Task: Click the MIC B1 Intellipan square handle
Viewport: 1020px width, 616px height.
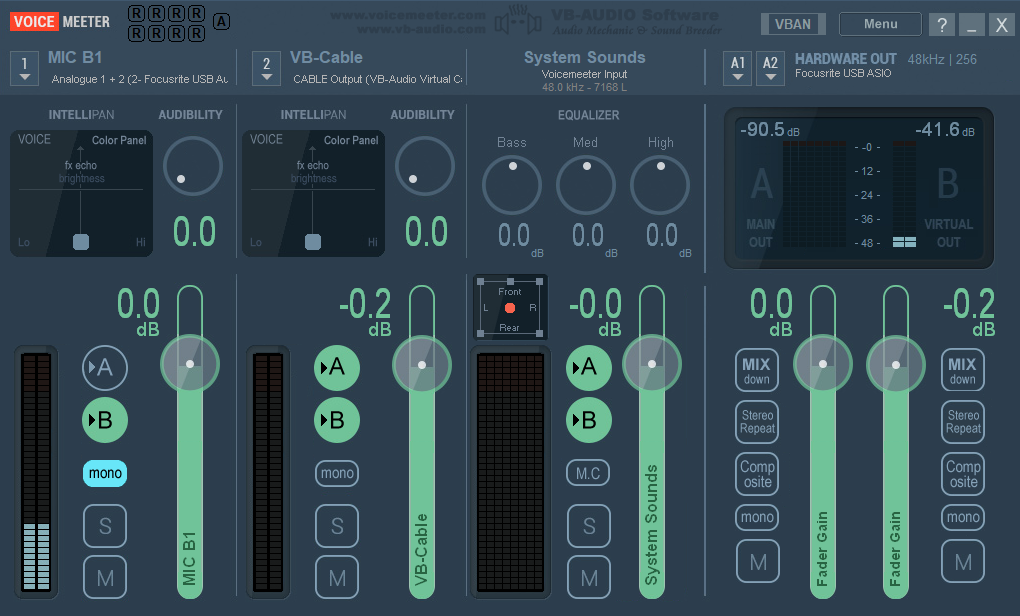Action: 81,242
